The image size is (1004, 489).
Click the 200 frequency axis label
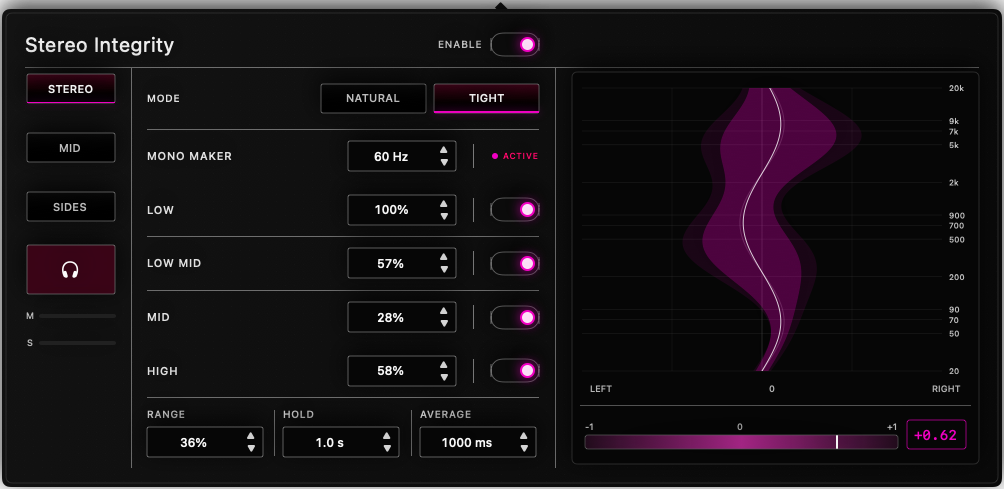[x=956, y=277]
